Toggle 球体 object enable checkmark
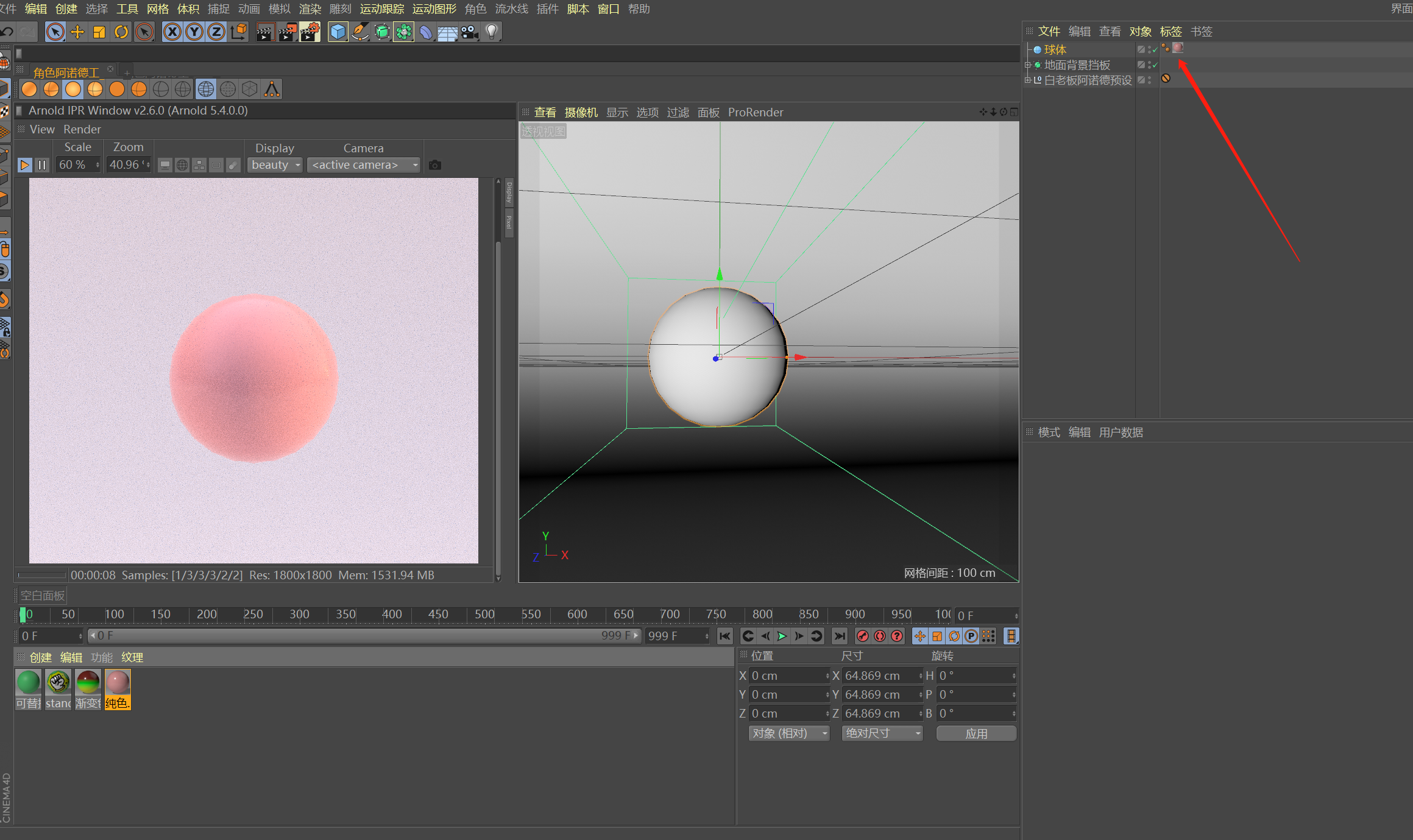1413x840 pixels. click(1155, 49)
